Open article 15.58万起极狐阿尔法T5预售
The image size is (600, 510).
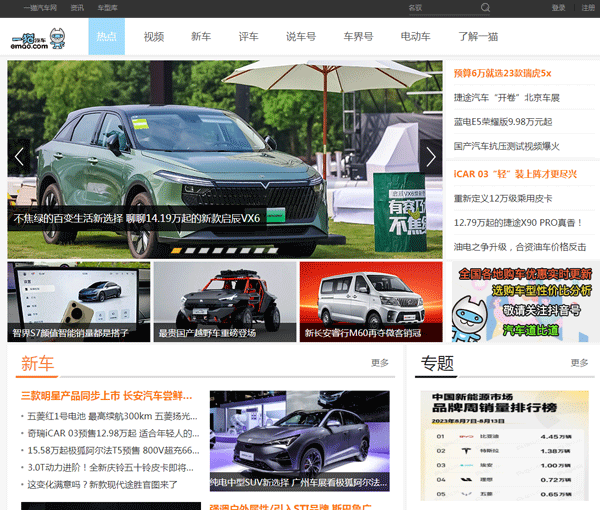[113, 450]
